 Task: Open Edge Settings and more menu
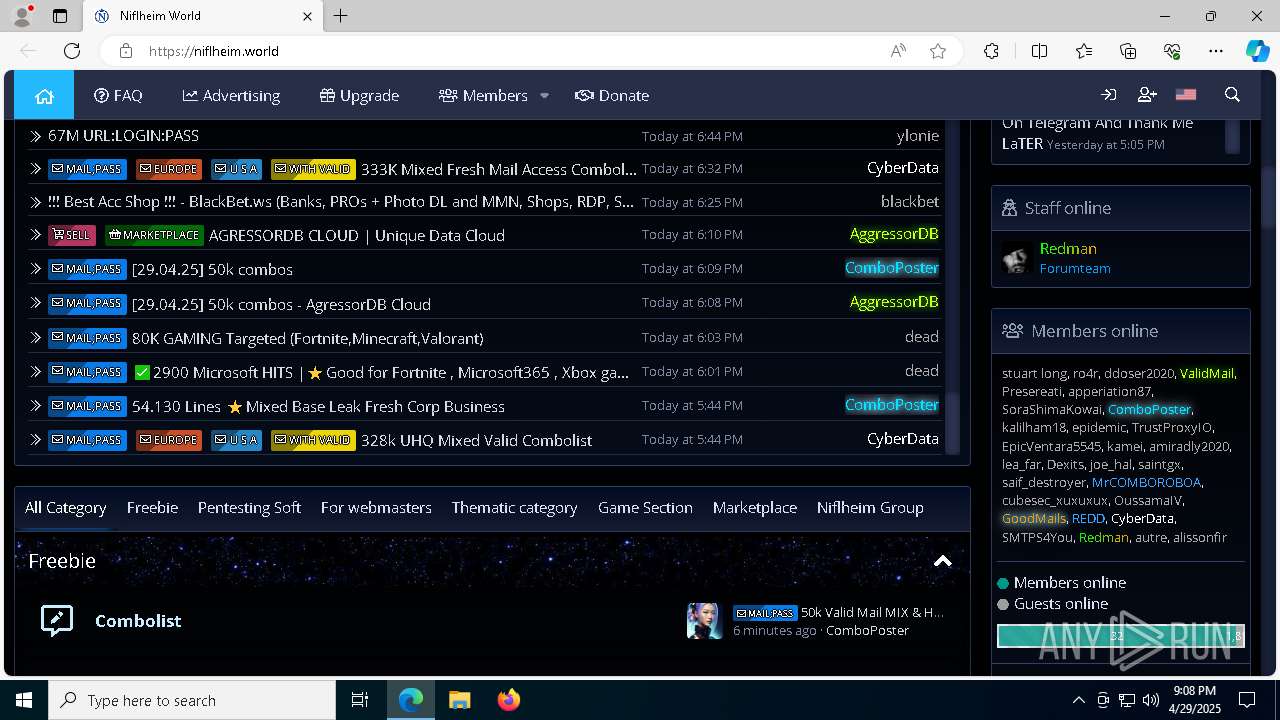click(1216, 51)
